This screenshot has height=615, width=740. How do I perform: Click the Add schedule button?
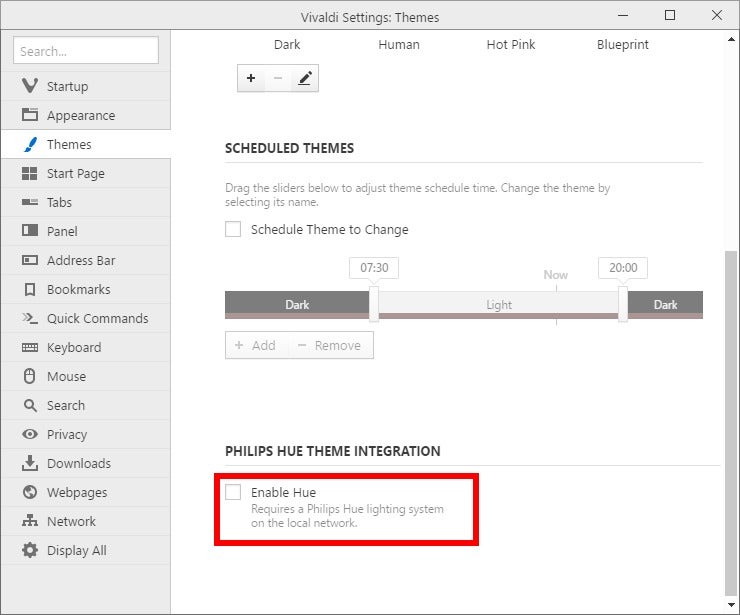pos(257,345)
